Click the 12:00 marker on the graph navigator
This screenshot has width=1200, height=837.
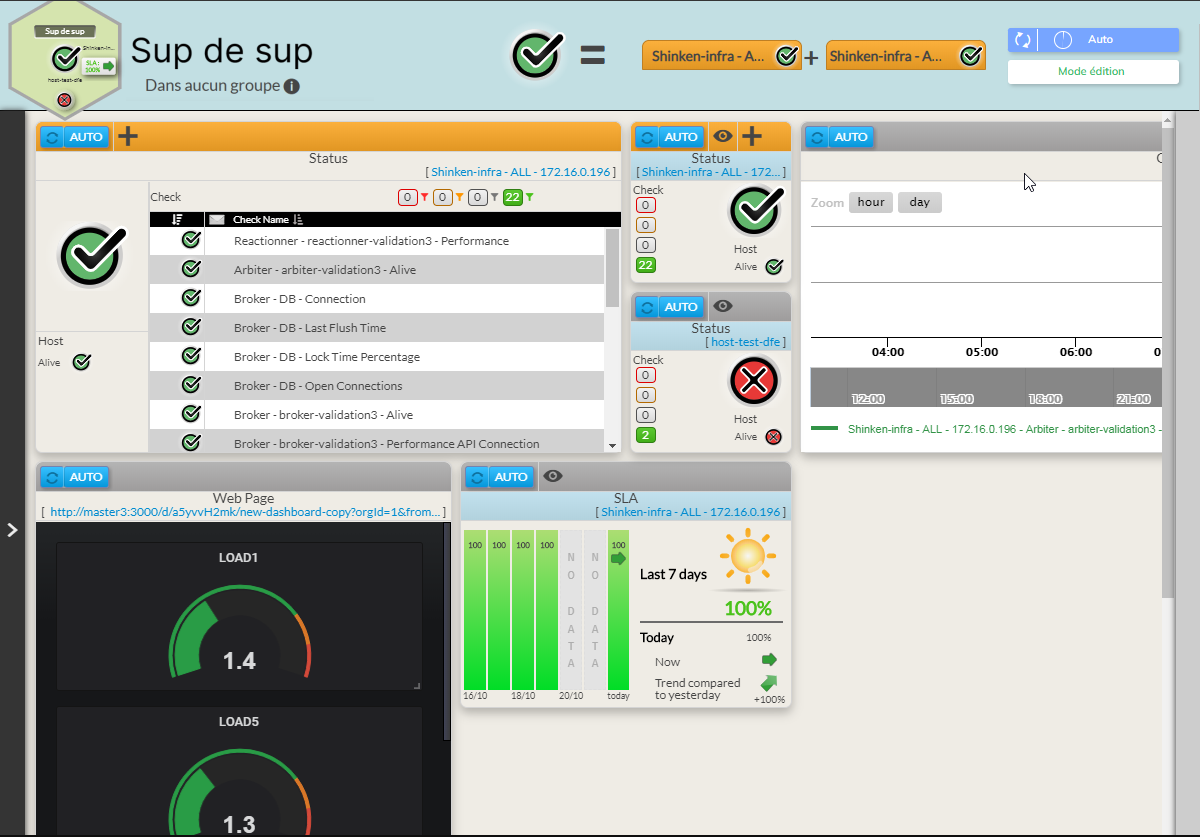coord(868,399)
